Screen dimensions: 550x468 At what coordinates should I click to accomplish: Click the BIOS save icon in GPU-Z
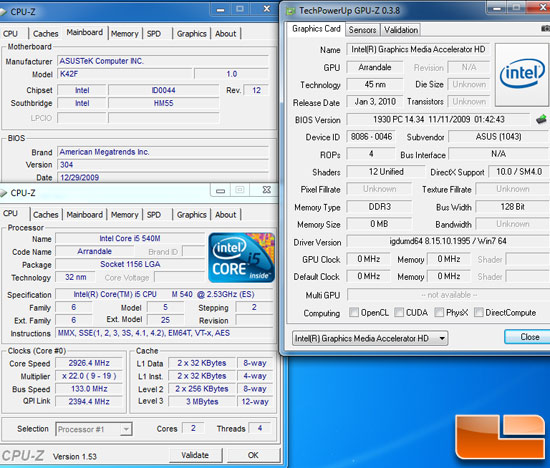point(541,119)
